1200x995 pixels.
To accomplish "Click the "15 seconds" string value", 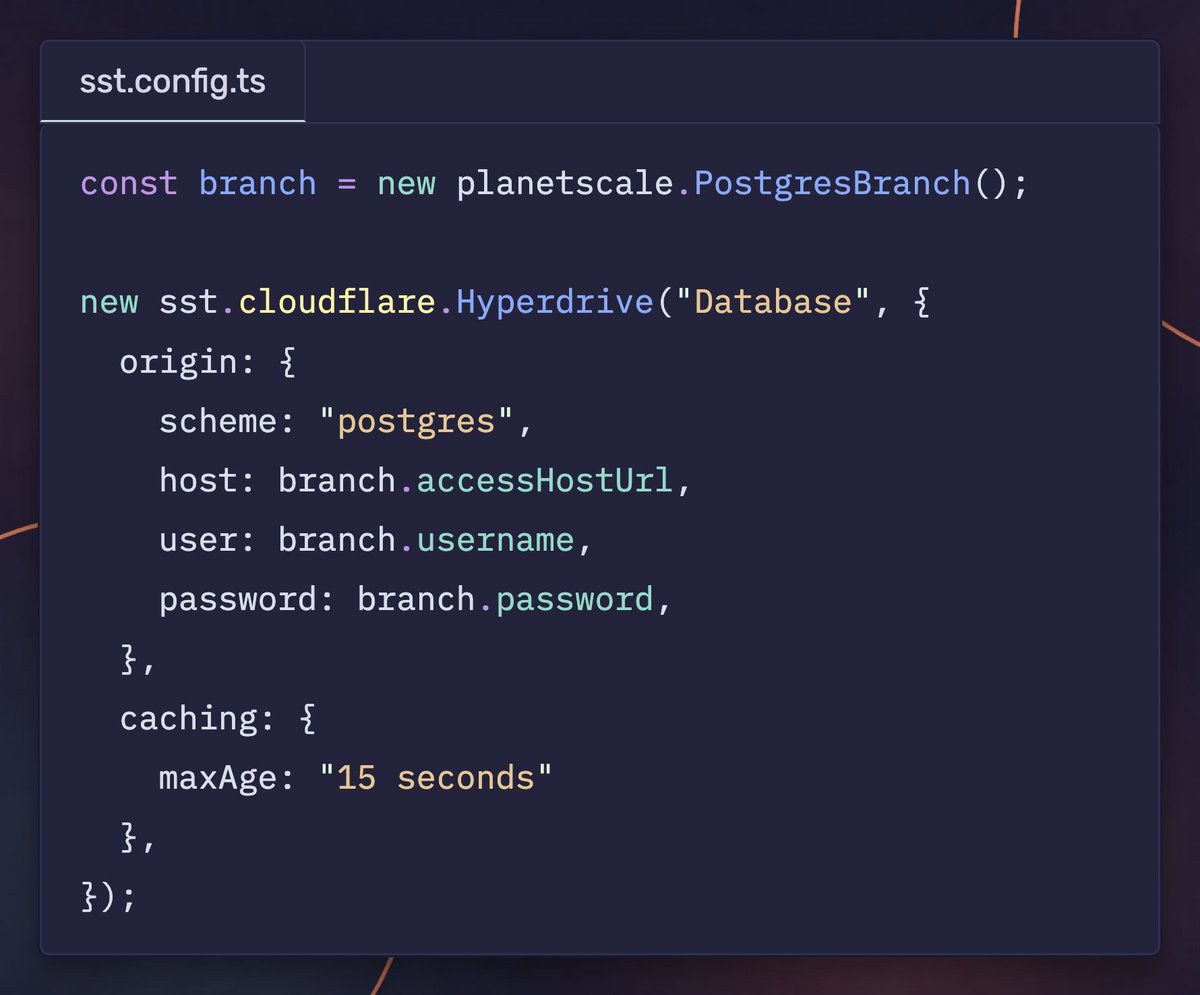I will coord(436,778).
